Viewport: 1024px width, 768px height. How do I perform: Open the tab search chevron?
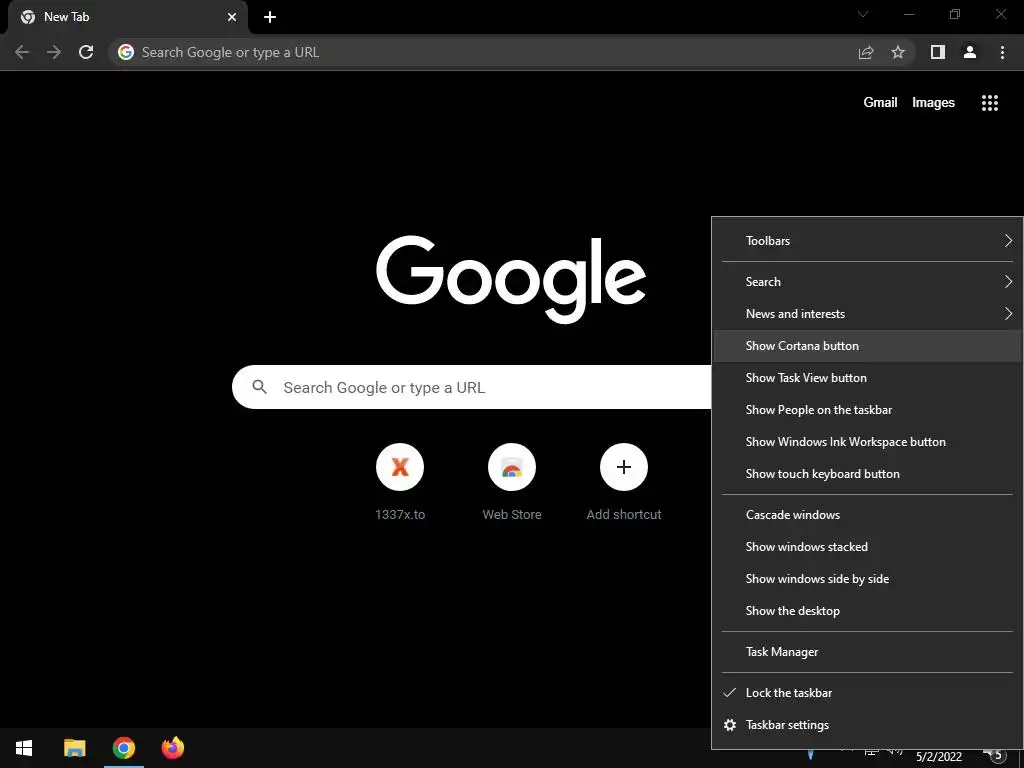click(863, 14)
